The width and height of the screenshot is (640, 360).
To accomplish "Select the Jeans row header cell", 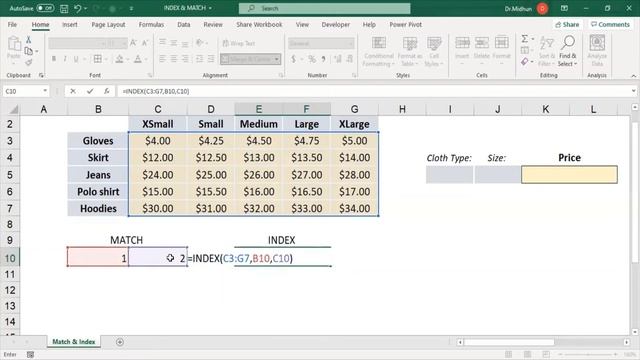I will click(x=98, y=175).
